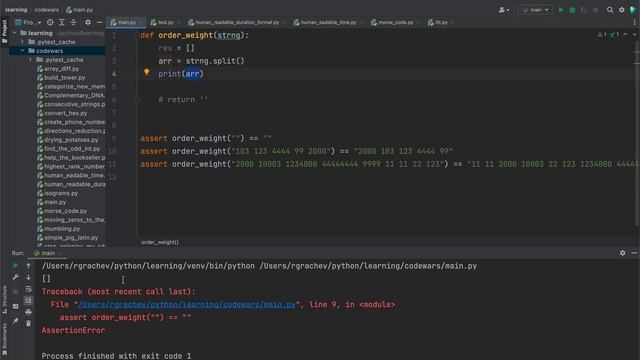Collapse all in Project panel
Image resolution: width=640 pixels, height=360 pixels.
[x=73, y=22]
